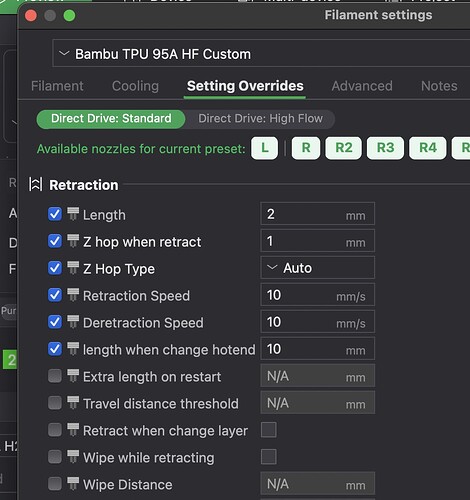Viewport: 470px width, 500px height.
Task: Click the nozzle icon beside Retraction Speed
Action: coord(73,295)
